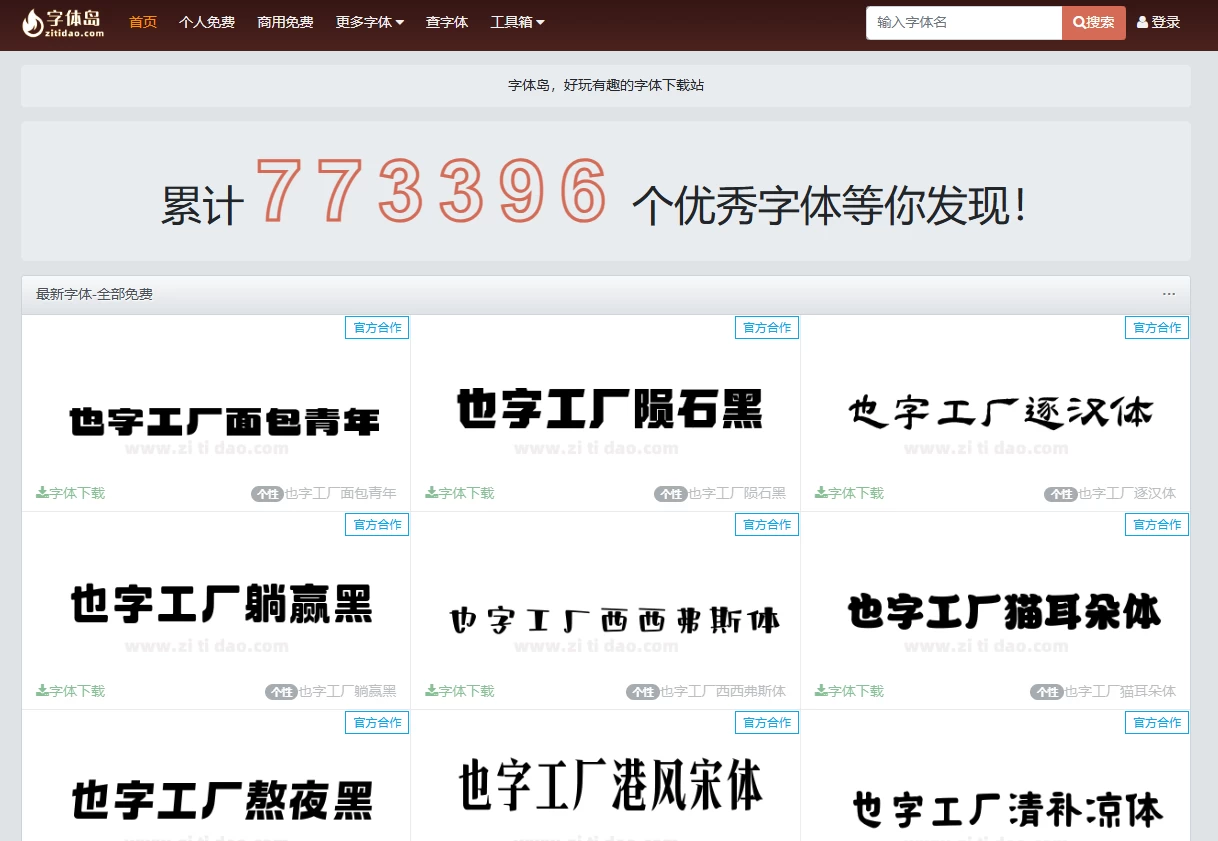
Task: Open 也字工厂清补凉体 font preview image
Action: (1008, 809)
